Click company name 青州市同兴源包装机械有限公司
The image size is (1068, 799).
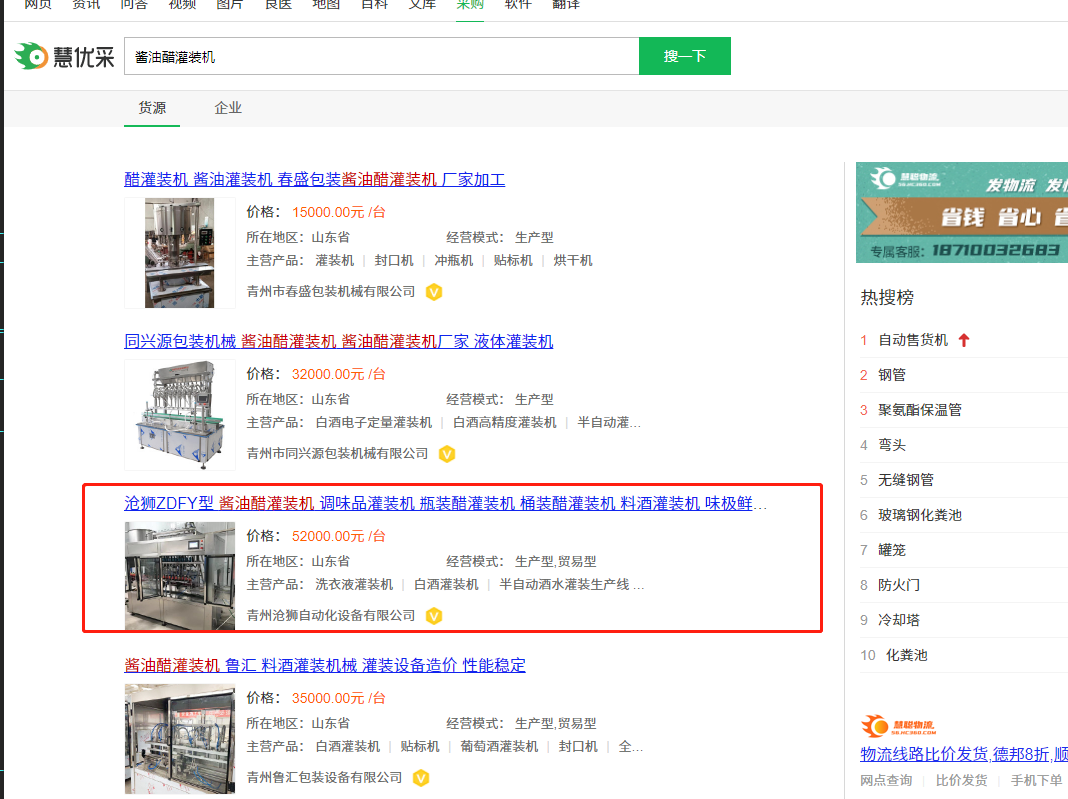337,454
